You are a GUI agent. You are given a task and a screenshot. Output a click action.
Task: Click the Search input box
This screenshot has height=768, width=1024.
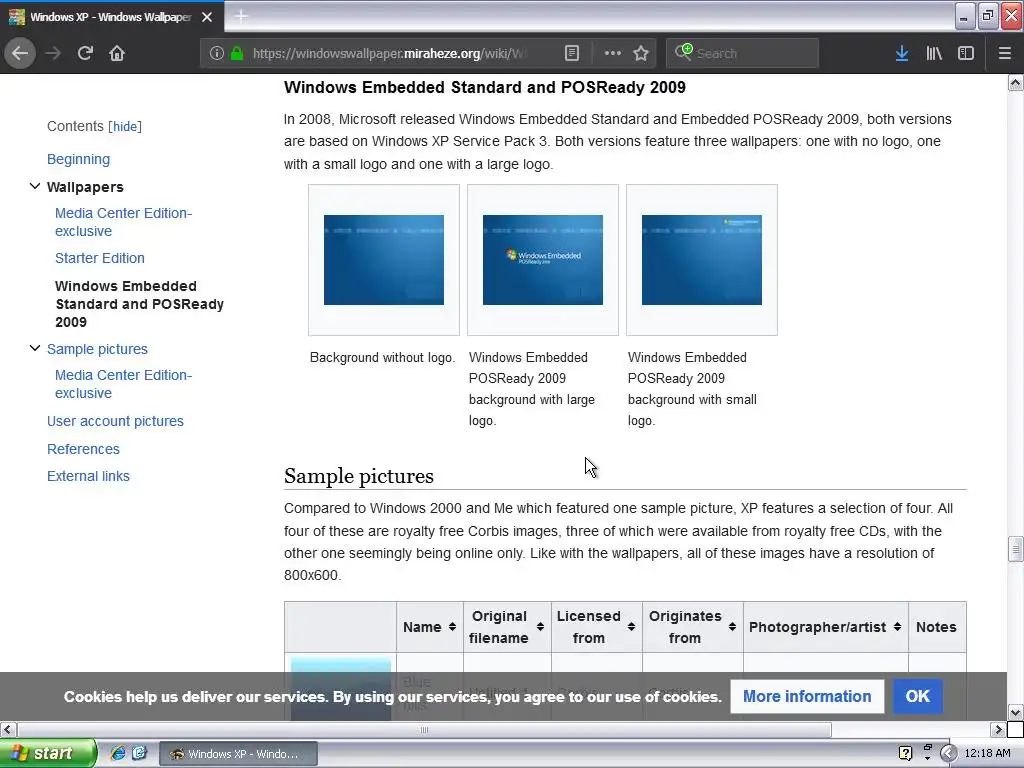pyautogui.click(x=754, y=53)
